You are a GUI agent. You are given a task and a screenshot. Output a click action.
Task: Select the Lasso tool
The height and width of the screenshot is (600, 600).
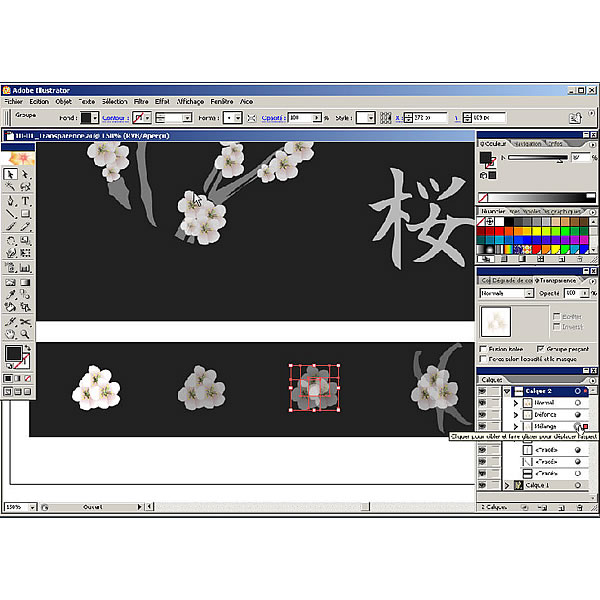pyautogui.click(x=25, y=187)
